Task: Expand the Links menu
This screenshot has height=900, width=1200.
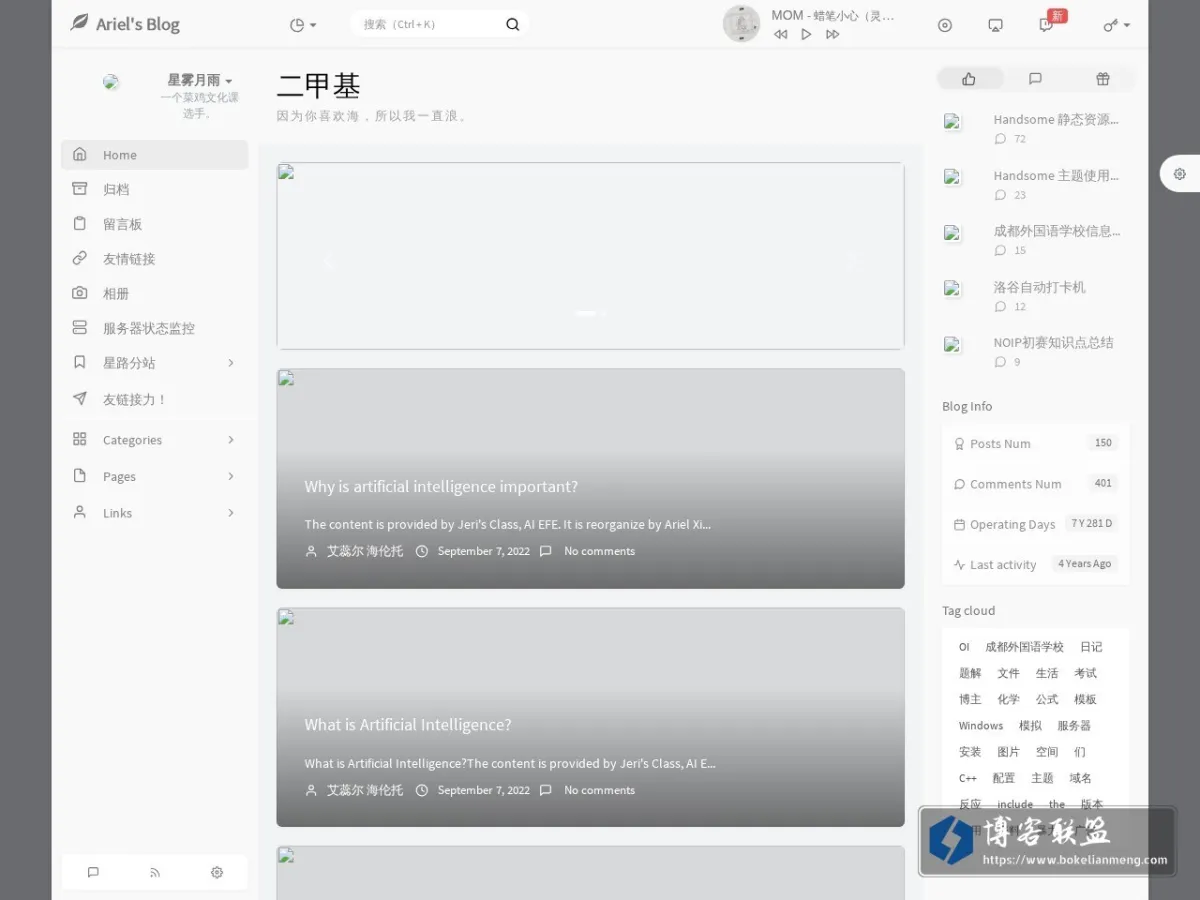Action: pyautogui.click(x=154, y=513)
